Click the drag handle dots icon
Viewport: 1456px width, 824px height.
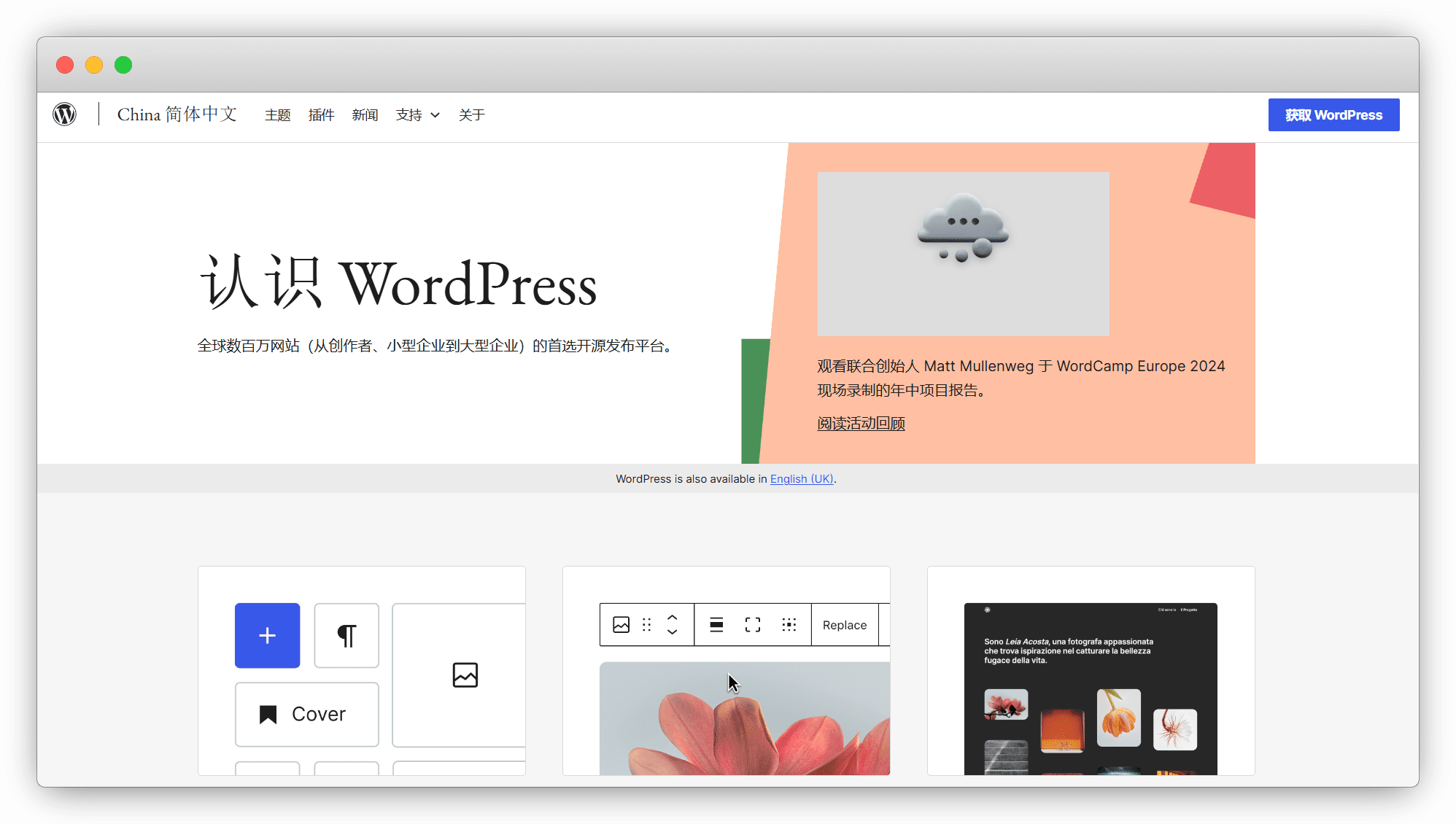click(x=646, y=625)
